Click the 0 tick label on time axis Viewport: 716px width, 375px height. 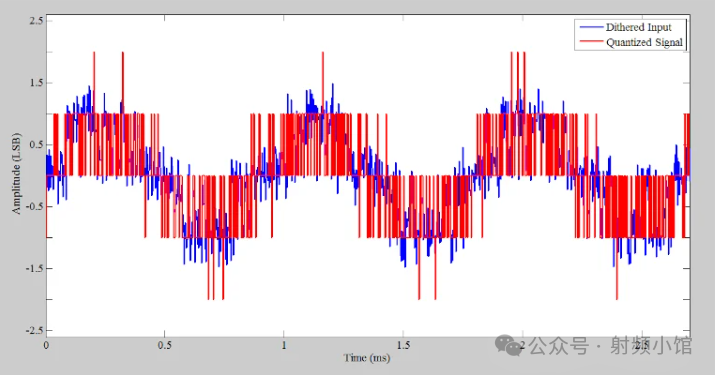point(46,345)
